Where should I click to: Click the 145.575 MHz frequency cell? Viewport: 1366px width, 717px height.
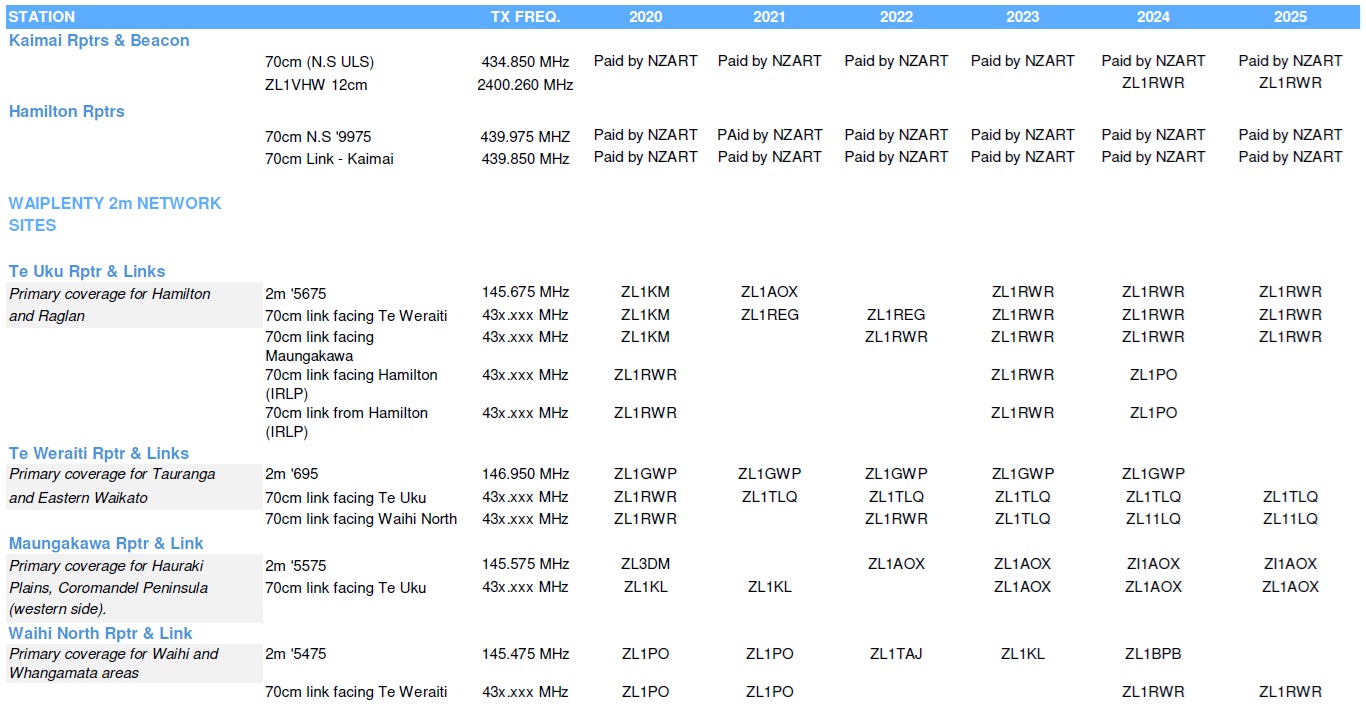click(x=526, y=564)
